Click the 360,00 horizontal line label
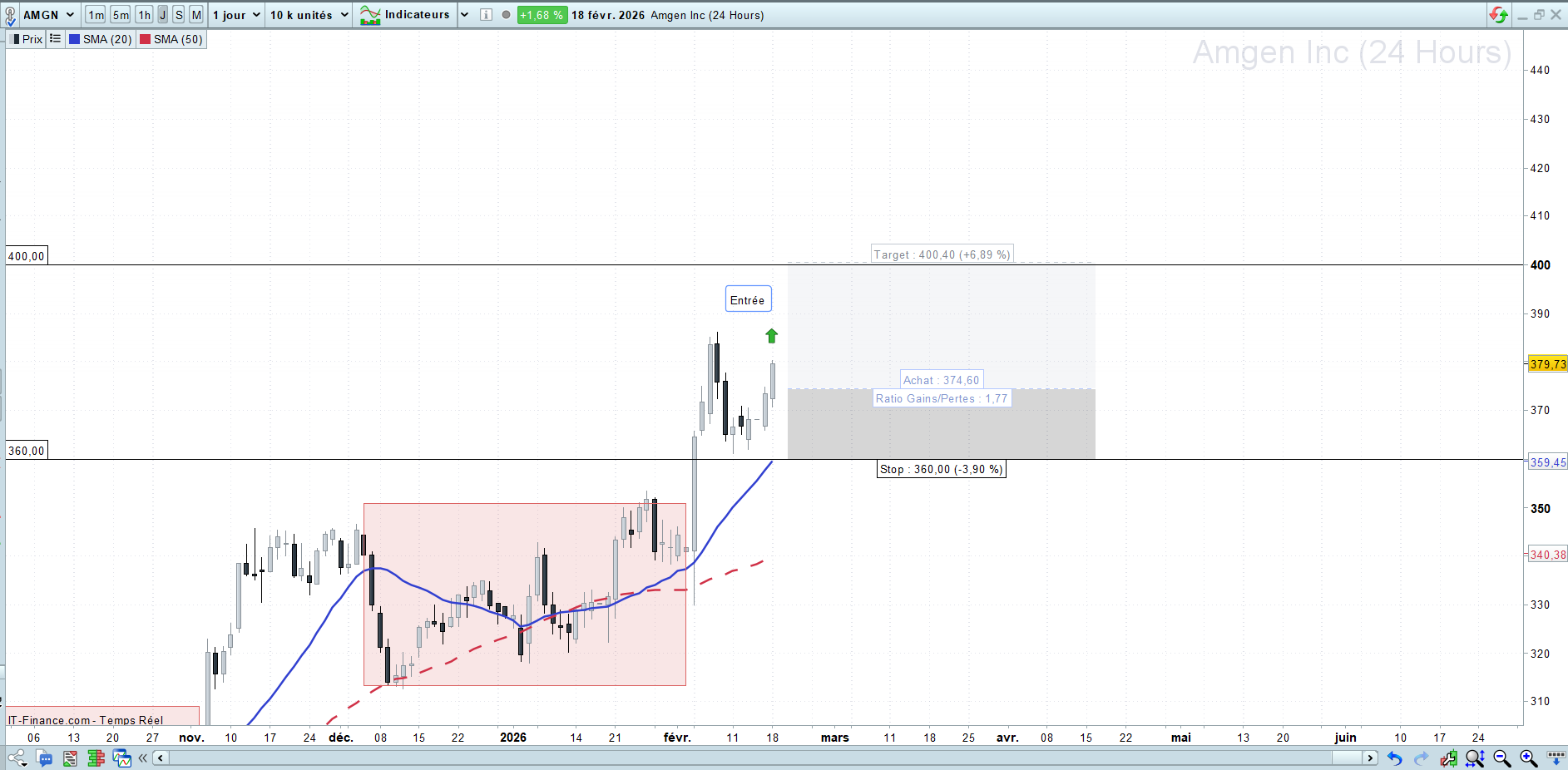The height and width of the screenshot is (770, 1568). pyautogui.click(x=27, y=451)
